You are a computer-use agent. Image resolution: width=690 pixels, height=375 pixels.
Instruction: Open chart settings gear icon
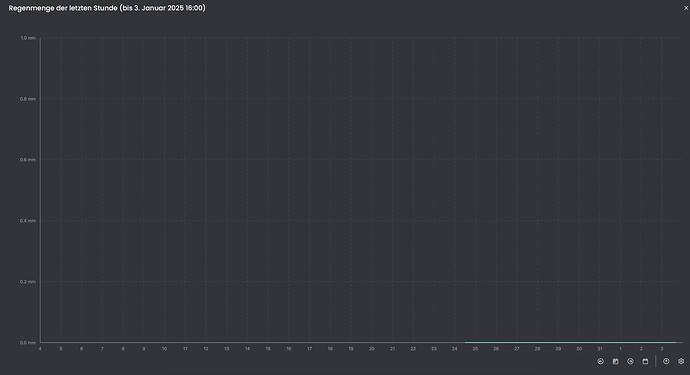681,361
